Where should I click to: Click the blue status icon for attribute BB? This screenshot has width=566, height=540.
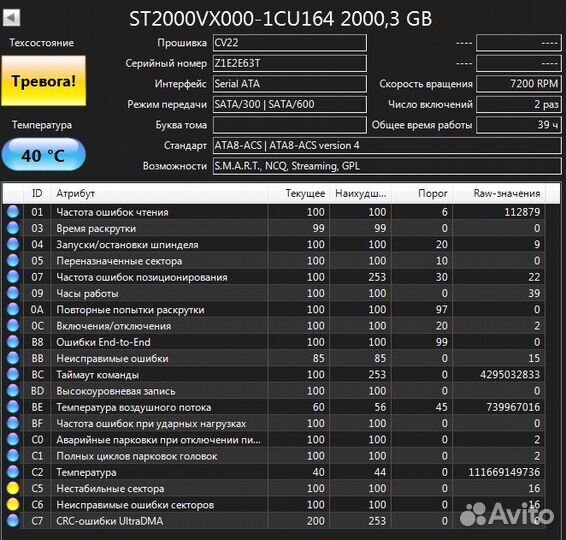[13, 358]
